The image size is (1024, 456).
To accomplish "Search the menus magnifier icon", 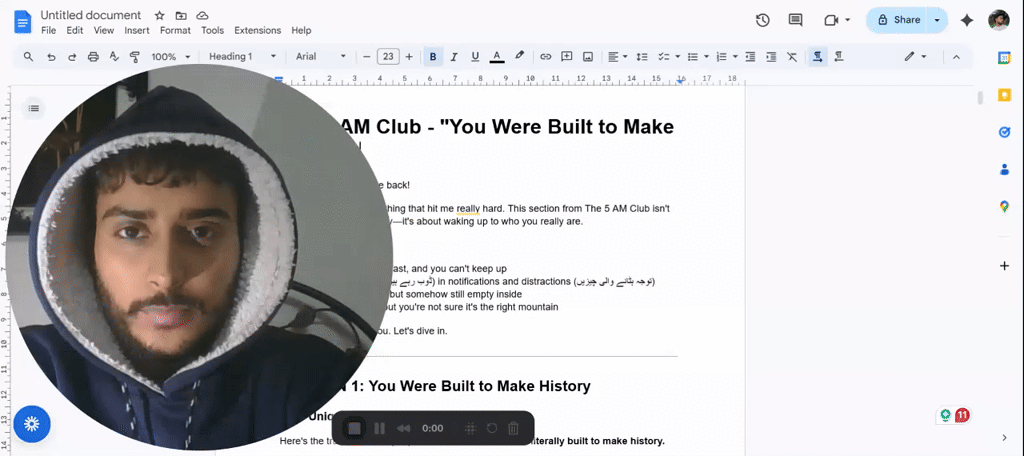I will (28, 57).
